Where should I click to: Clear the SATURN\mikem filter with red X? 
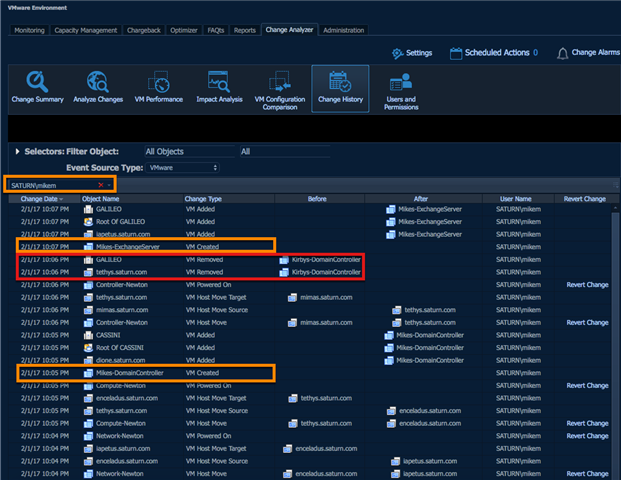[101, 185]
